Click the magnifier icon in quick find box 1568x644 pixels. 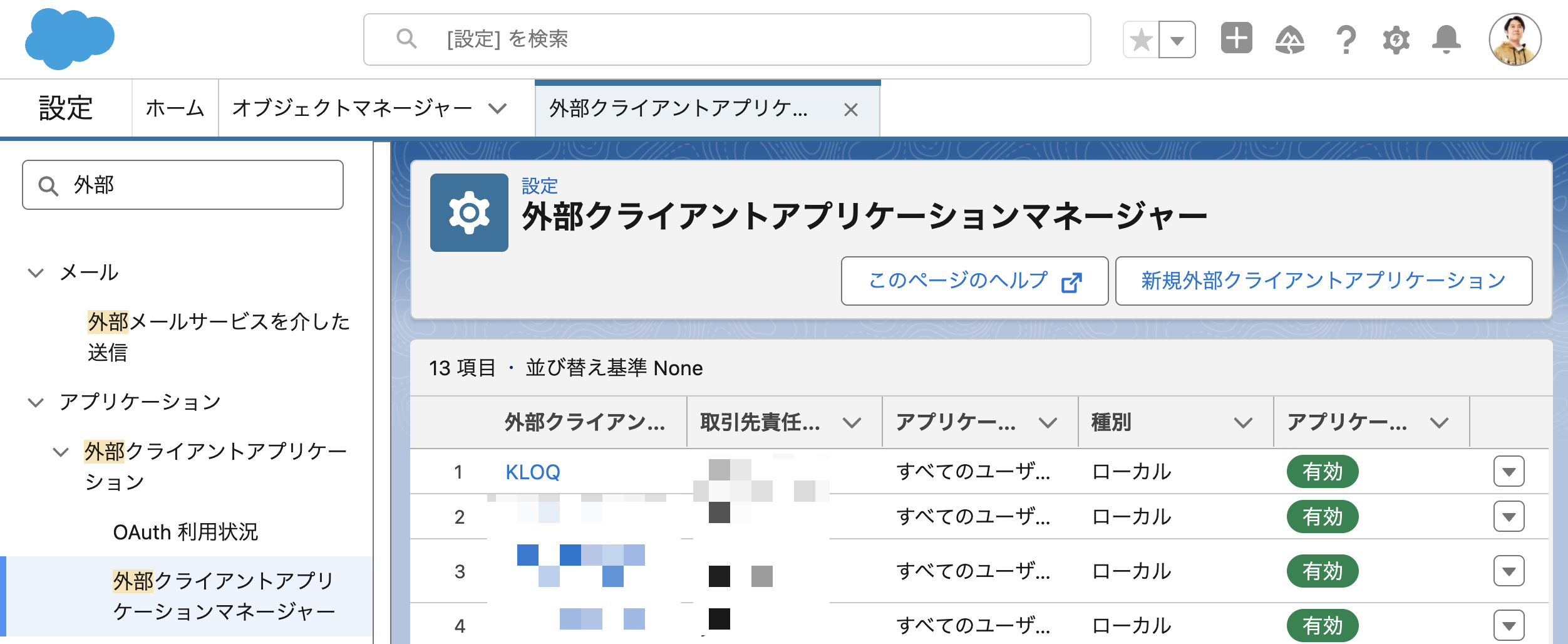coord(48,186)
